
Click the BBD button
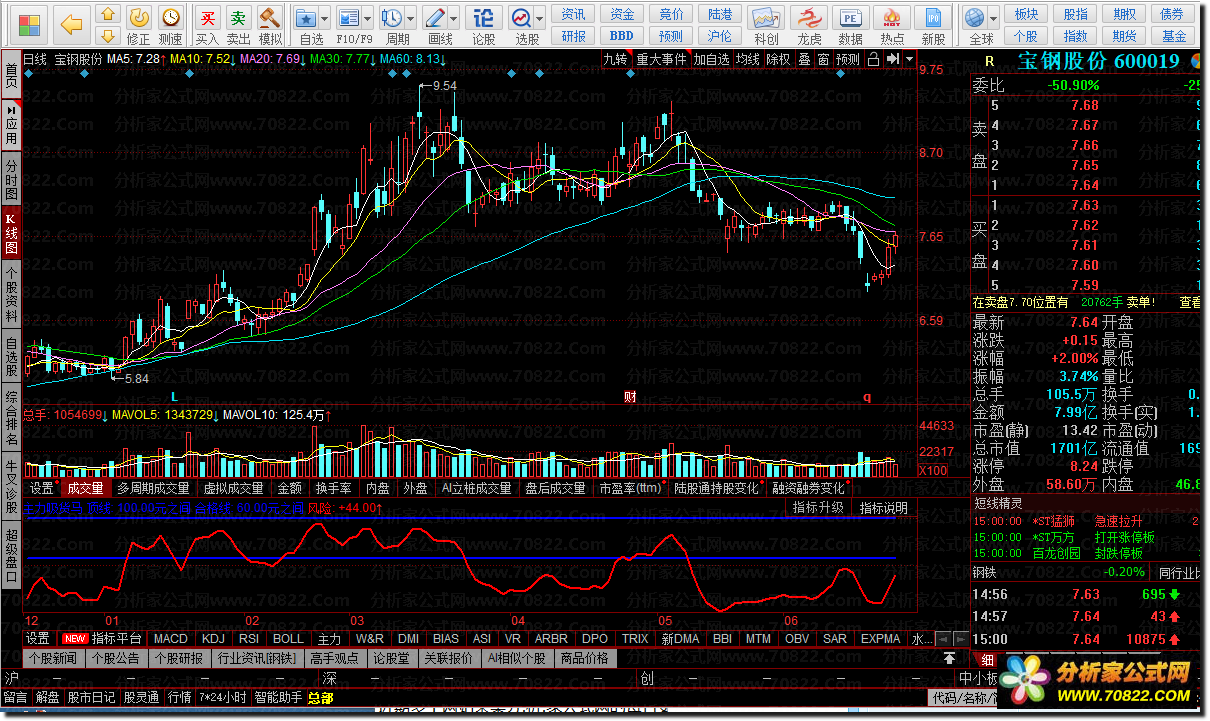pos(622,35)
